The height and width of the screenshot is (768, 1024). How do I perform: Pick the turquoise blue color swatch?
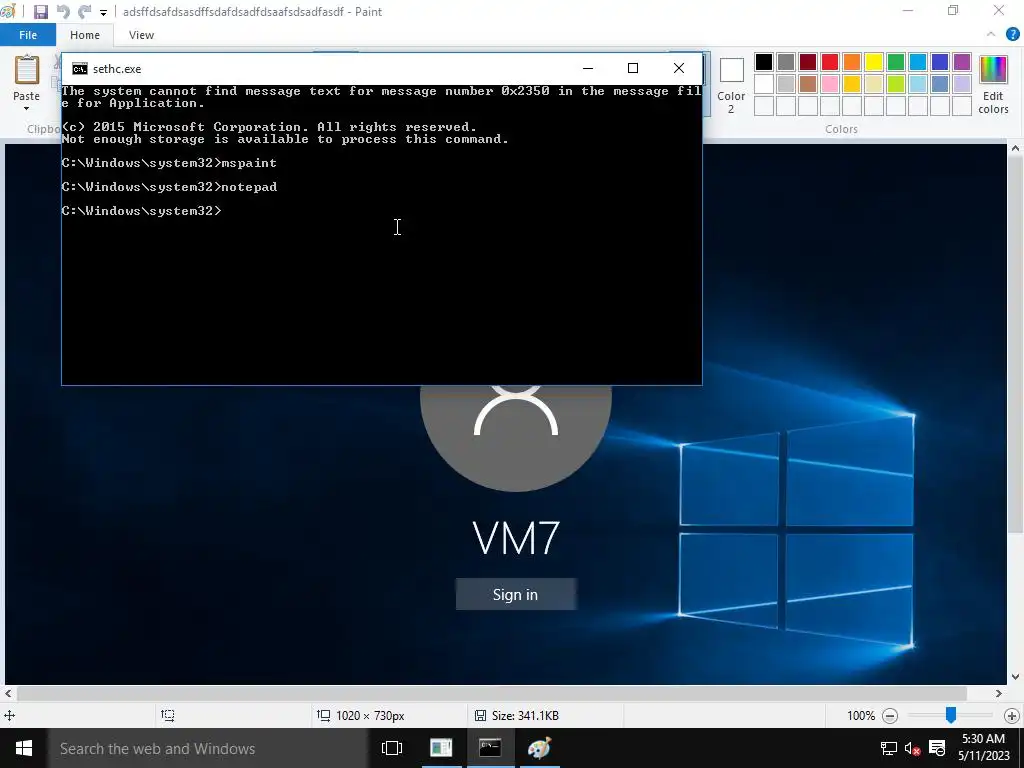pos(918,62)
